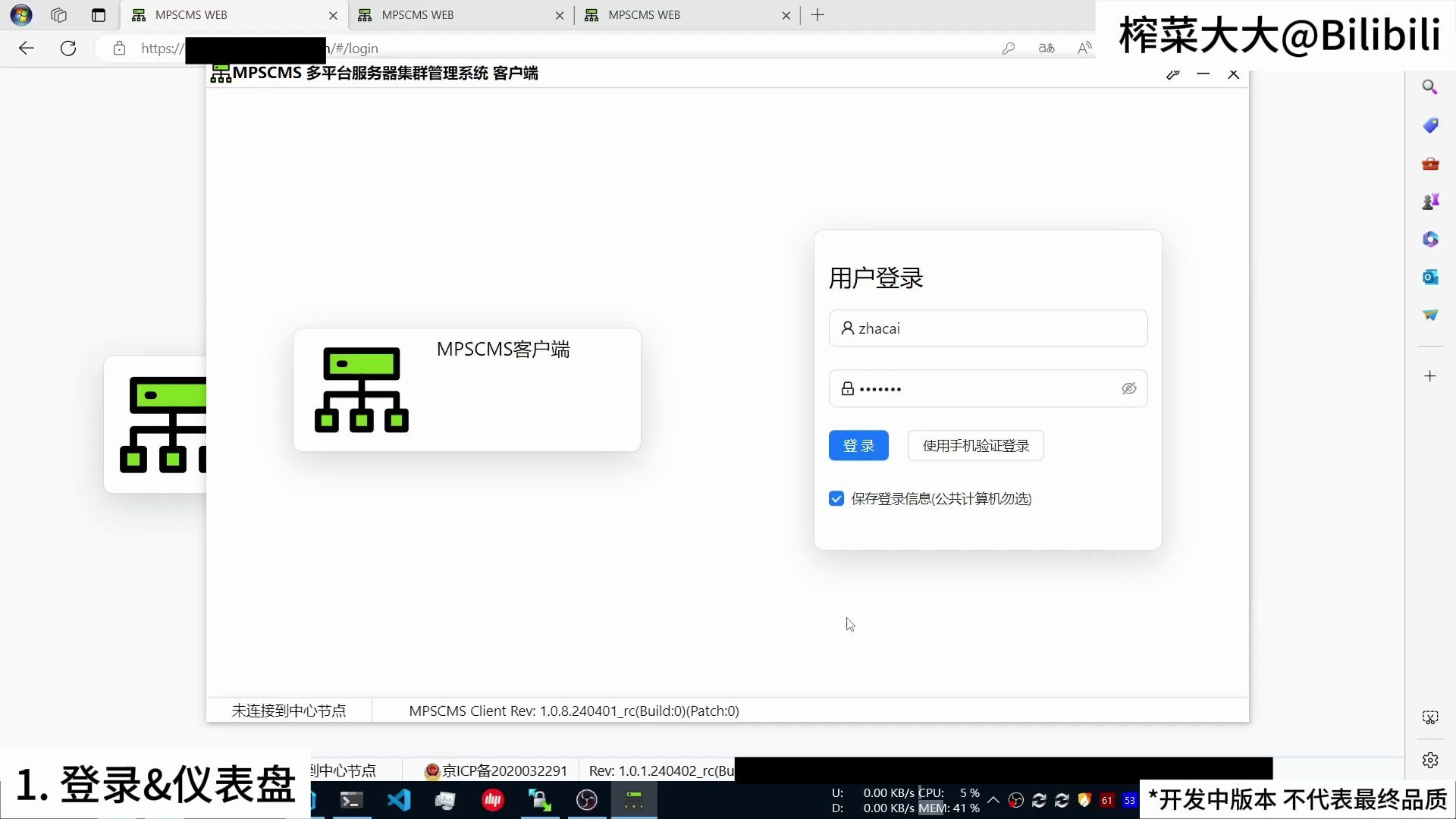This screenshot has width=1456, height=819.
Task: Open the saved passwords key icon
Action: click(x=1009, y=49)
